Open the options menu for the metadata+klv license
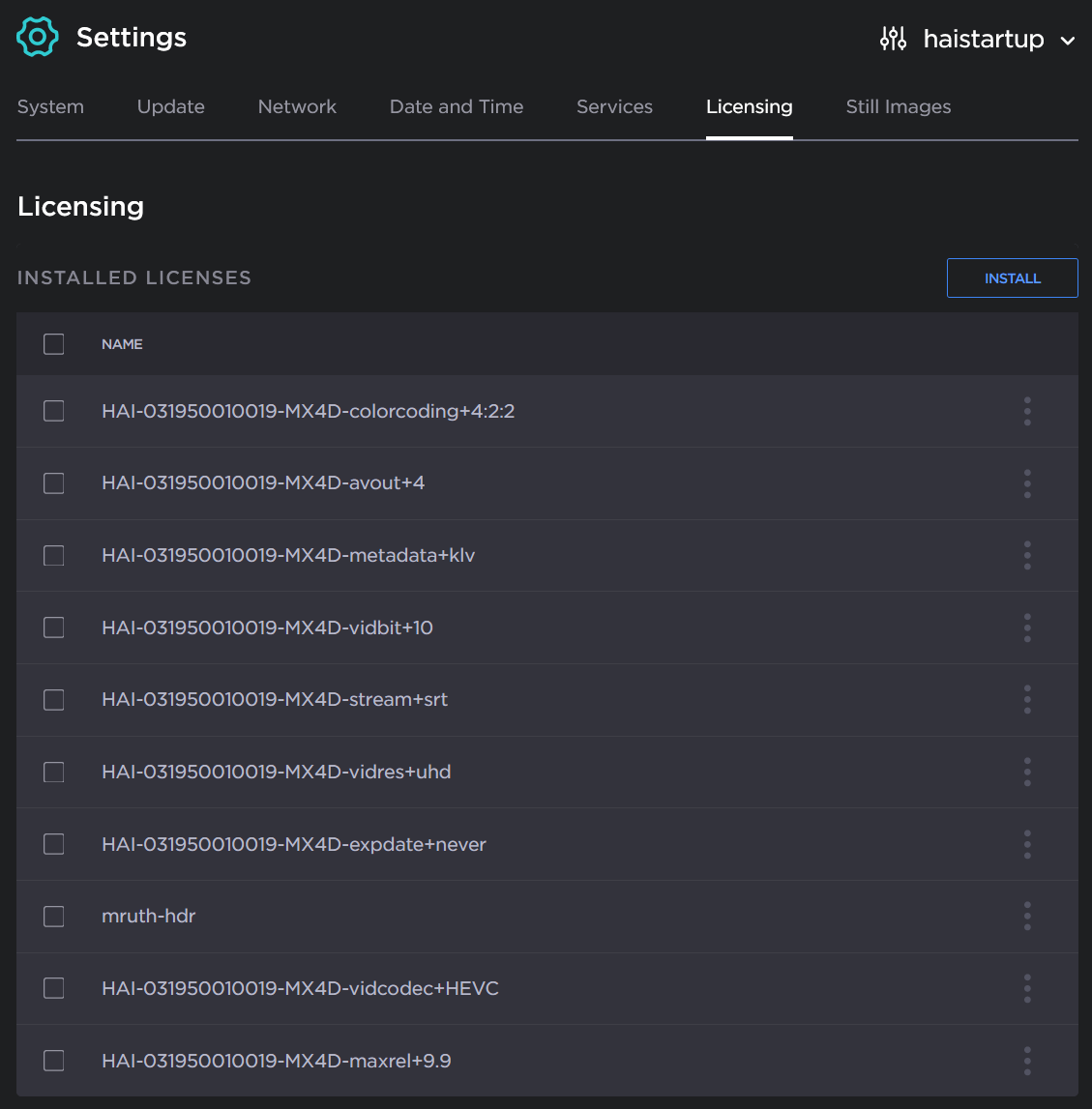 pyautogui.click(x=1027, y=555)
